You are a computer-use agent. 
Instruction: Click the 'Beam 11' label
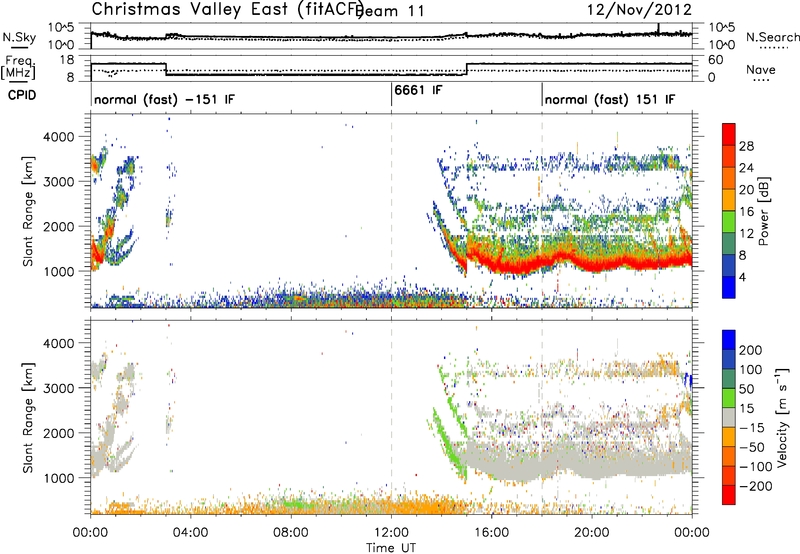tap(390, 11)
